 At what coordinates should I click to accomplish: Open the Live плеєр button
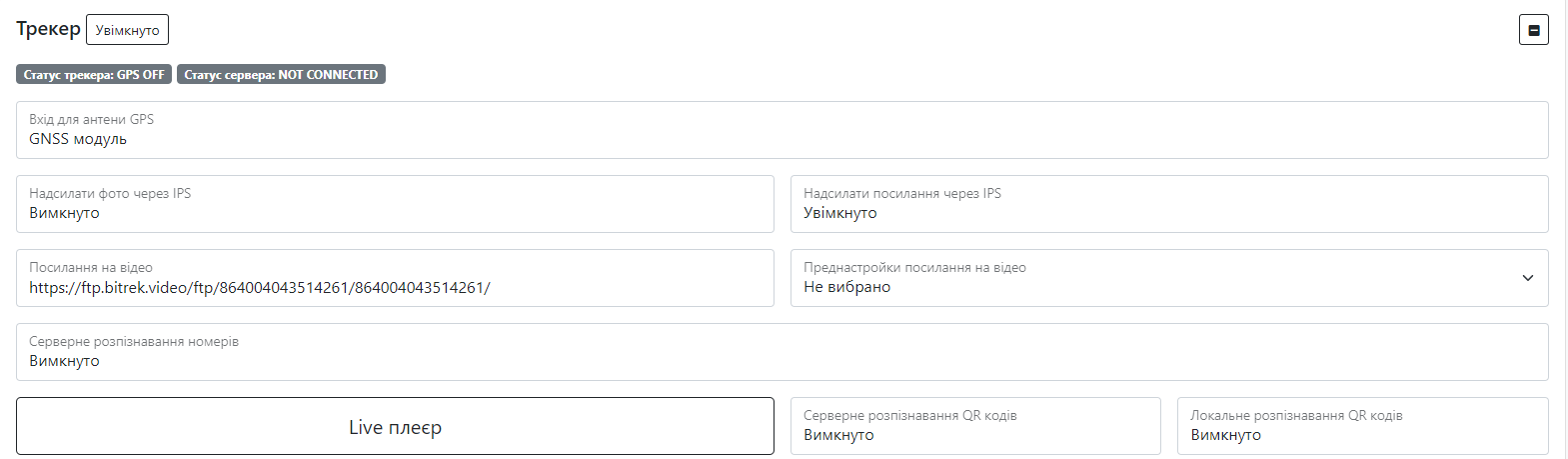[395, 426]
